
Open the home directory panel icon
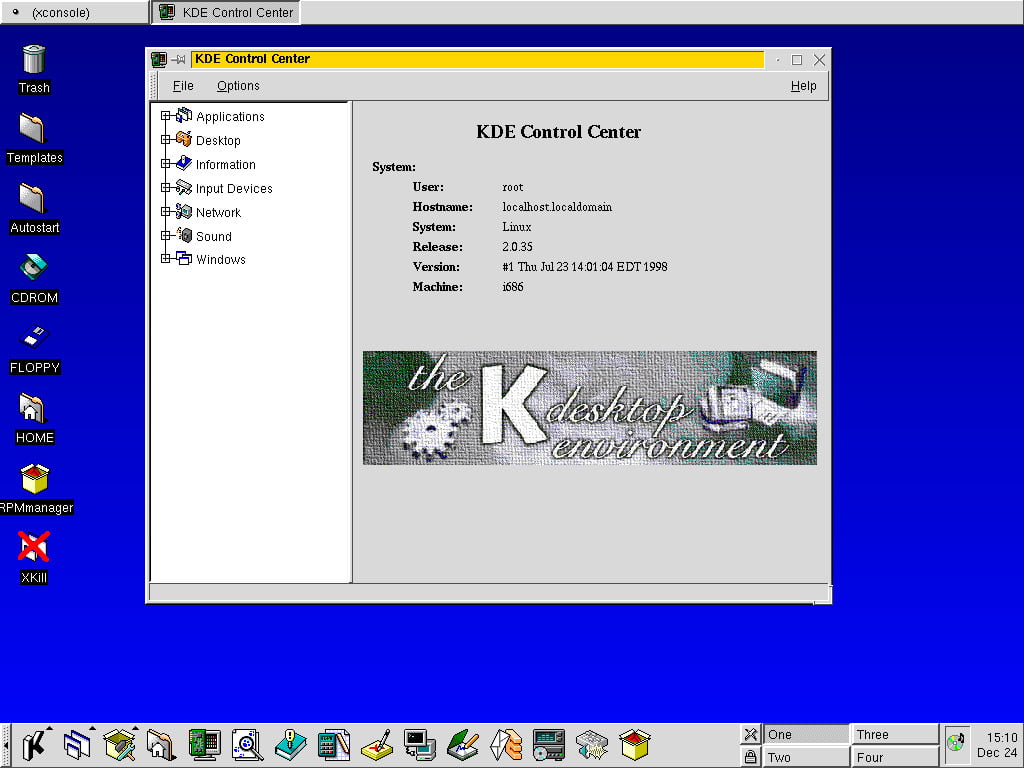[x=161, y=745]
